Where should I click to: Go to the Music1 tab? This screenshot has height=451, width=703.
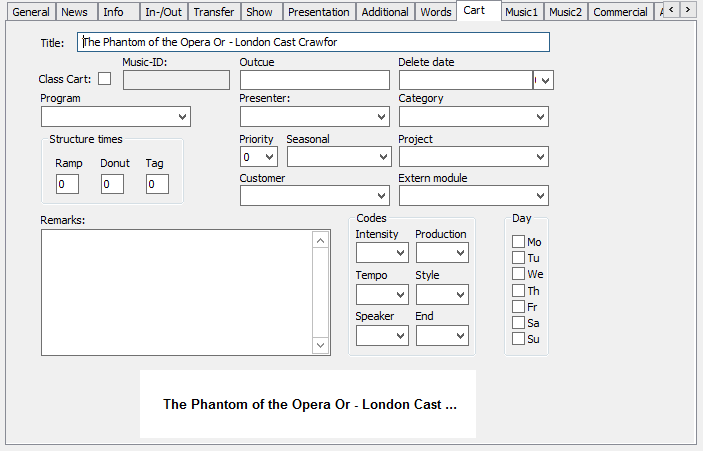click(521, 12)
